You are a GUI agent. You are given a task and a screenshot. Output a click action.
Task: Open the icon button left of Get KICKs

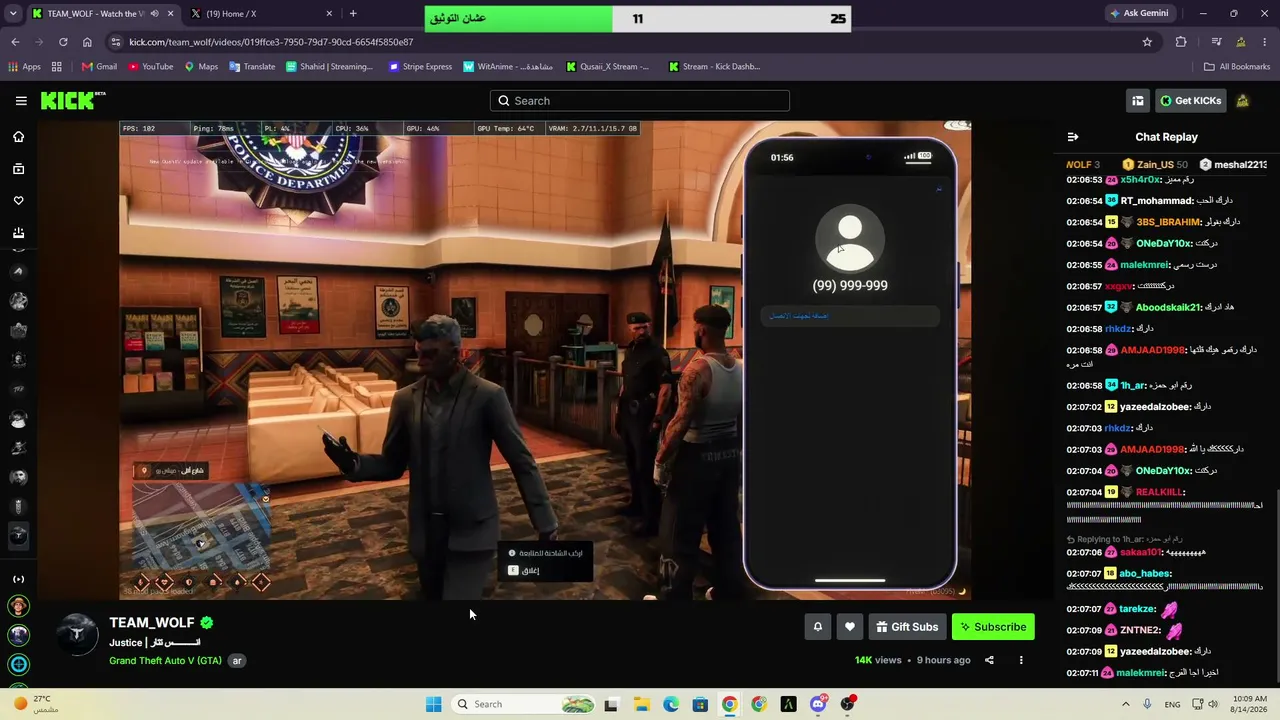coord(1138,101)
